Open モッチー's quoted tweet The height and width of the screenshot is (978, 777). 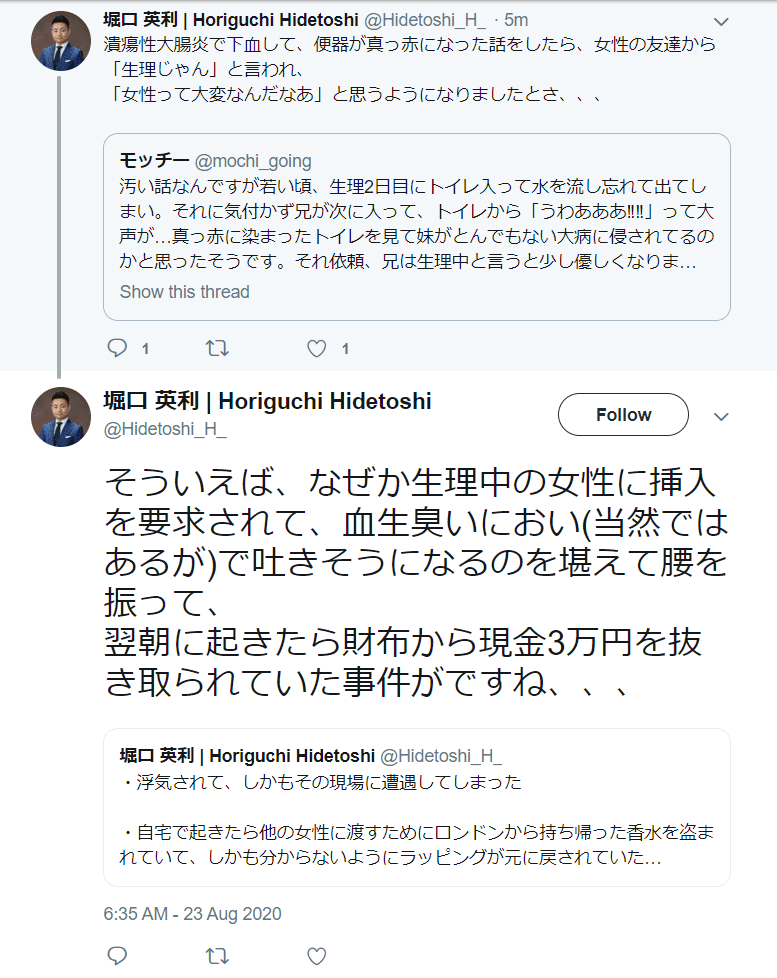pos(415,225)
